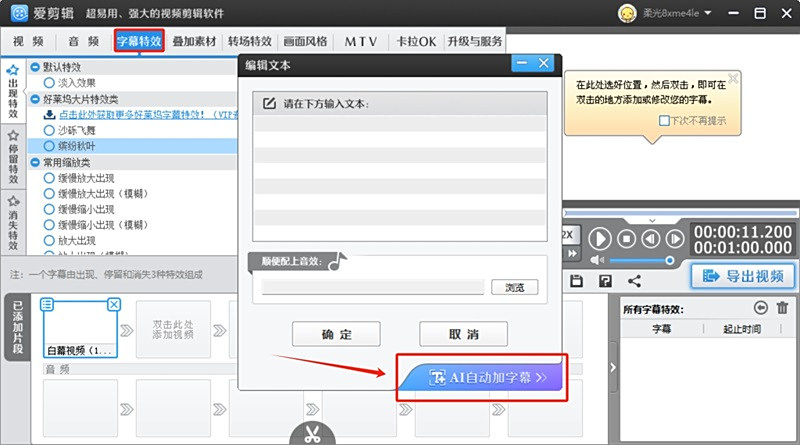Click the edit pencil icon in text header
Screen dimensions: 800x445
pyautogui.click(x=269, y=103)
